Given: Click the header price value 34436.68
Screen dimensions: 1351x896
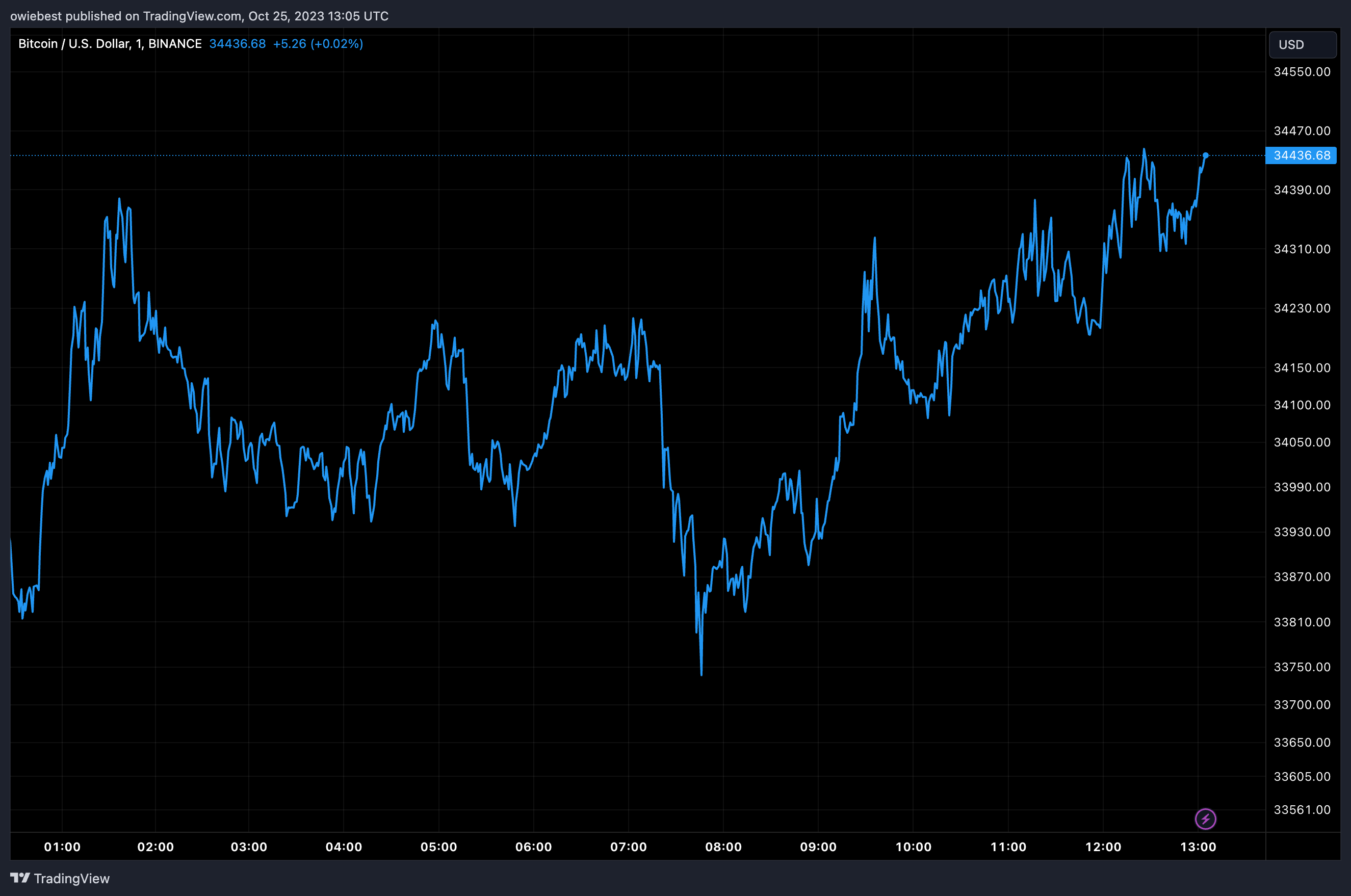Looking at the screenshot, I should coord(237,44).
